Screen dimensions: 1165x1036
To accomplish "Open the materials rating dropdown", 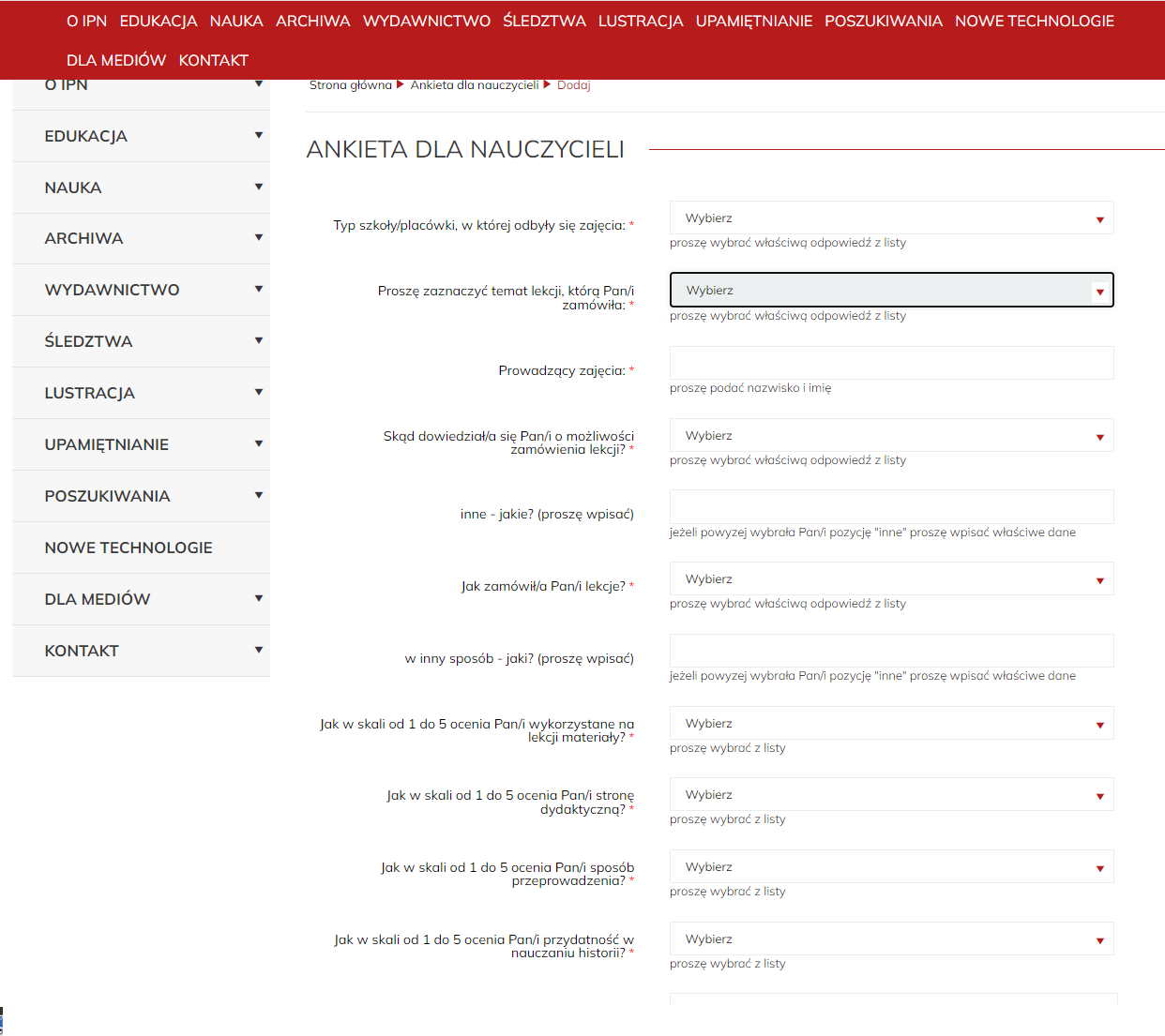I will click(x=891, y=724).
